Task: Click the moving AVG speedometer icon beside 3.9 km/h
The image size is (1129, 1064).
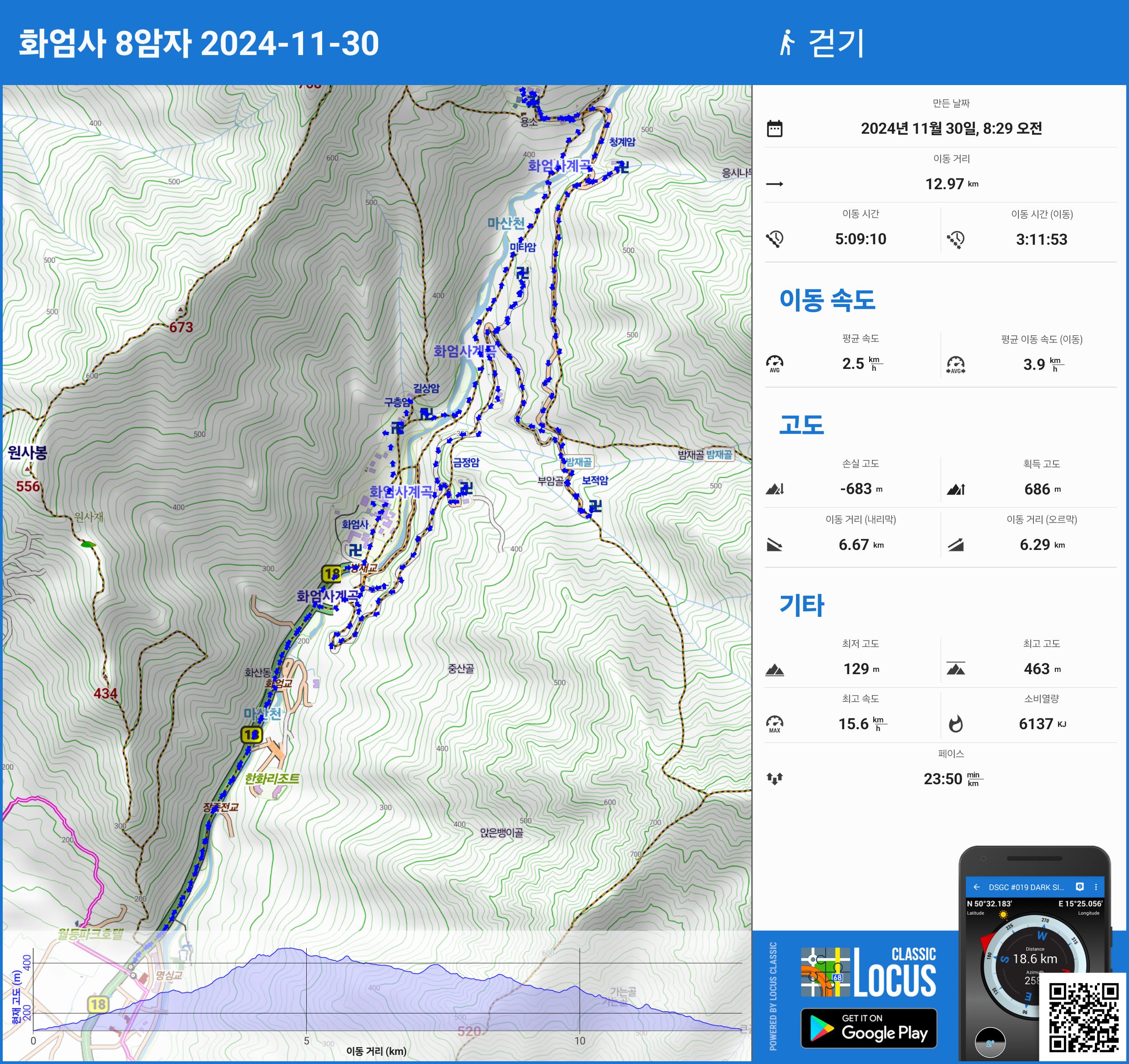Action: [x=956, y=364]
